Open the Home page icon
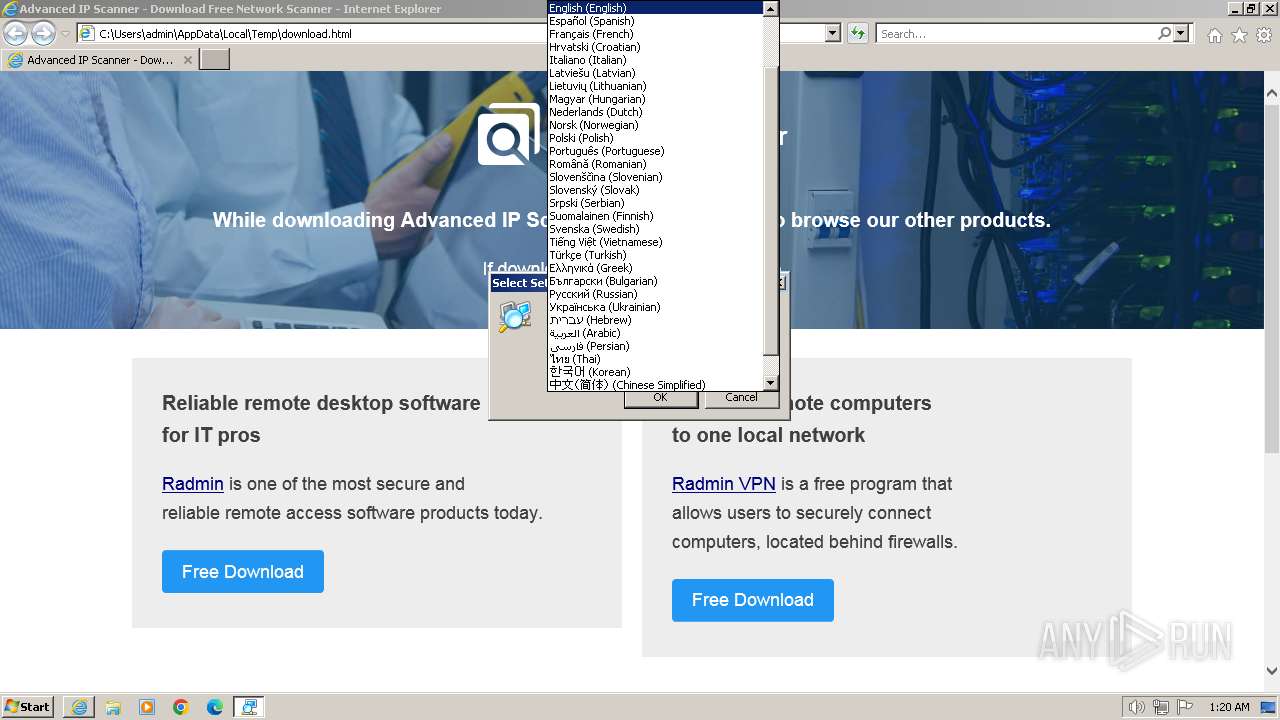 1214,35
